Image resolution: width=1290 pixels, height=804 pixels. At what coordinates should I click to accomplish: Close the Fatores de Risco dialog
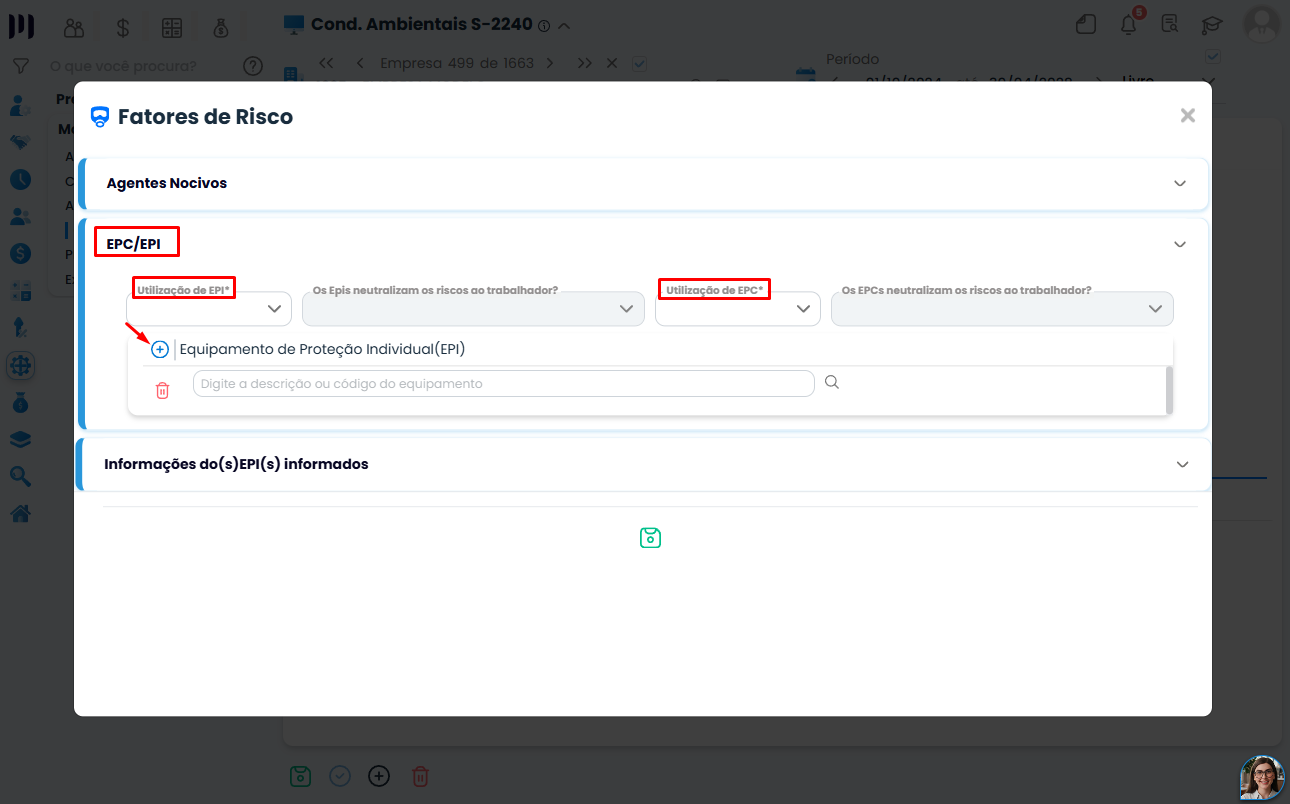click(x=1188, y=115)
